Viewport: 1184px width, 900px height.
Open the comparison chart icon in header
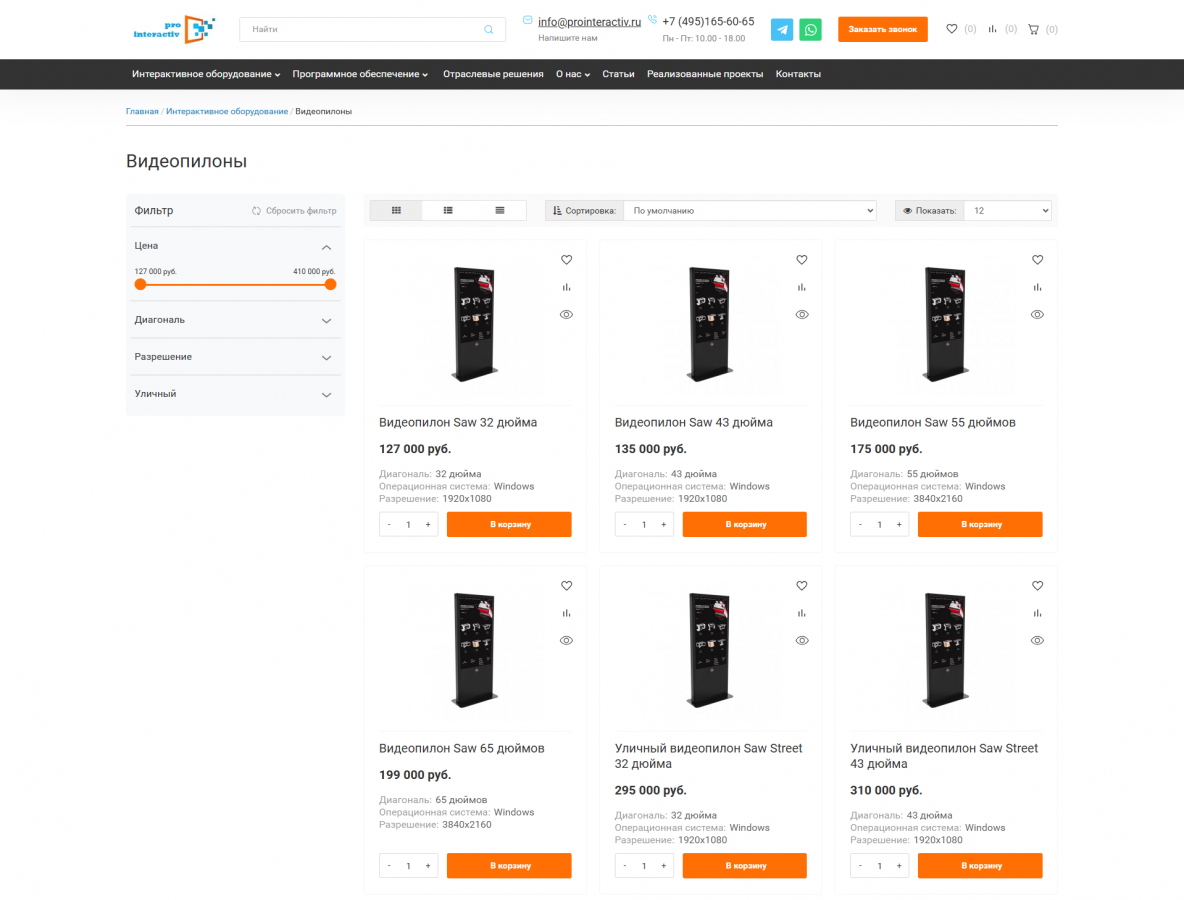click(992, 30)
